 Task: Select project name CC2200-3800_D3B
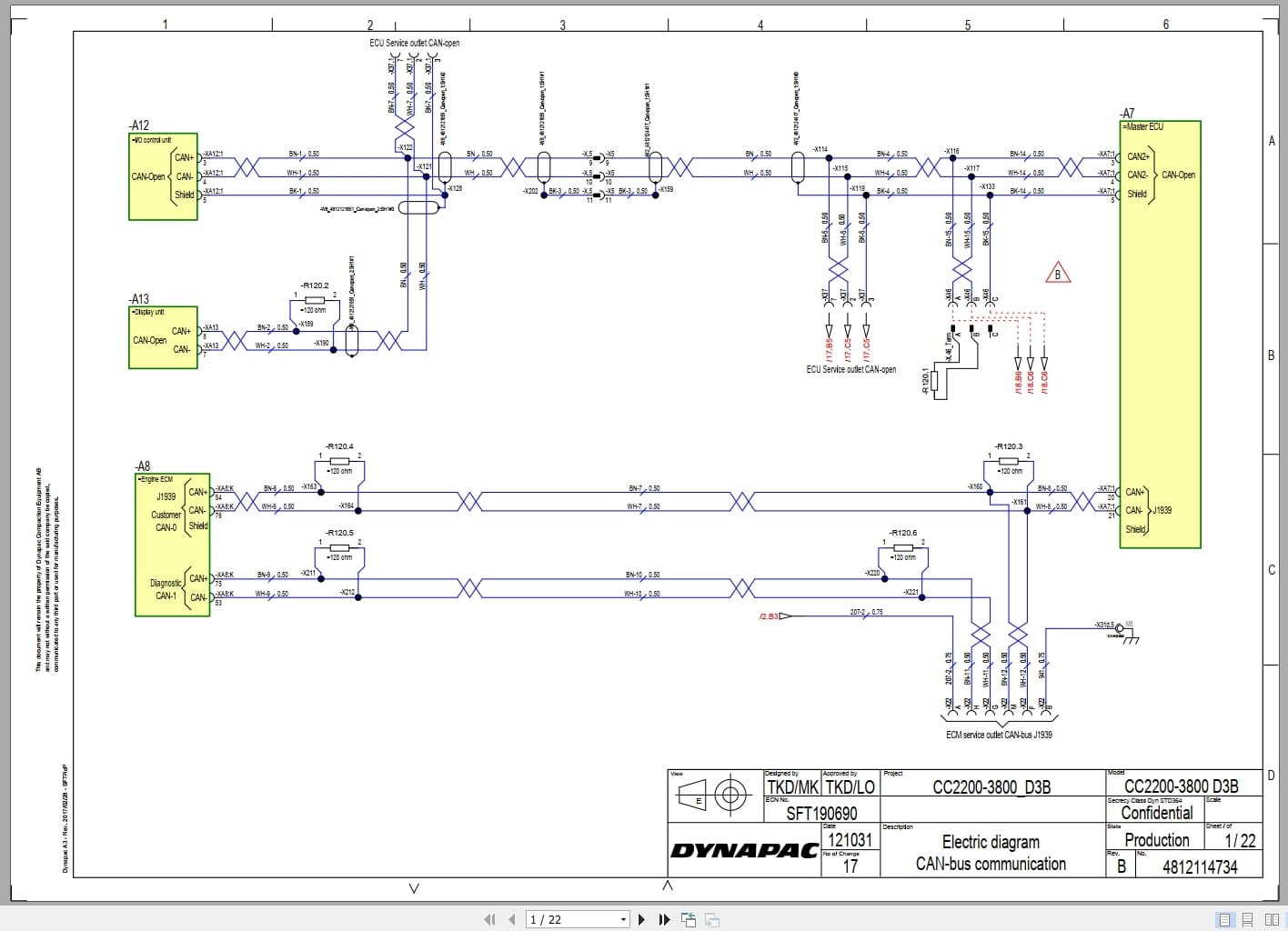point(991,787)
